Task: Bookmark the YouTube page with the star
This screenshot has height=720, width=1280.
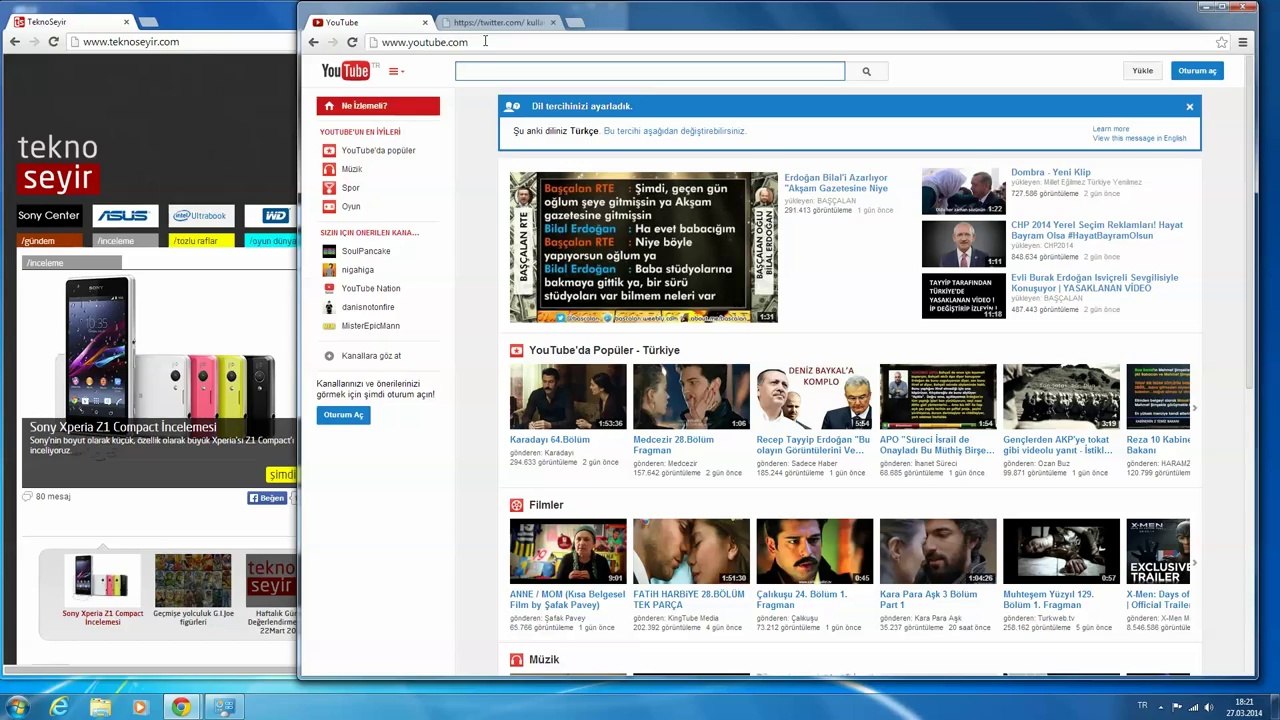Action: [x=1221, y=42]
